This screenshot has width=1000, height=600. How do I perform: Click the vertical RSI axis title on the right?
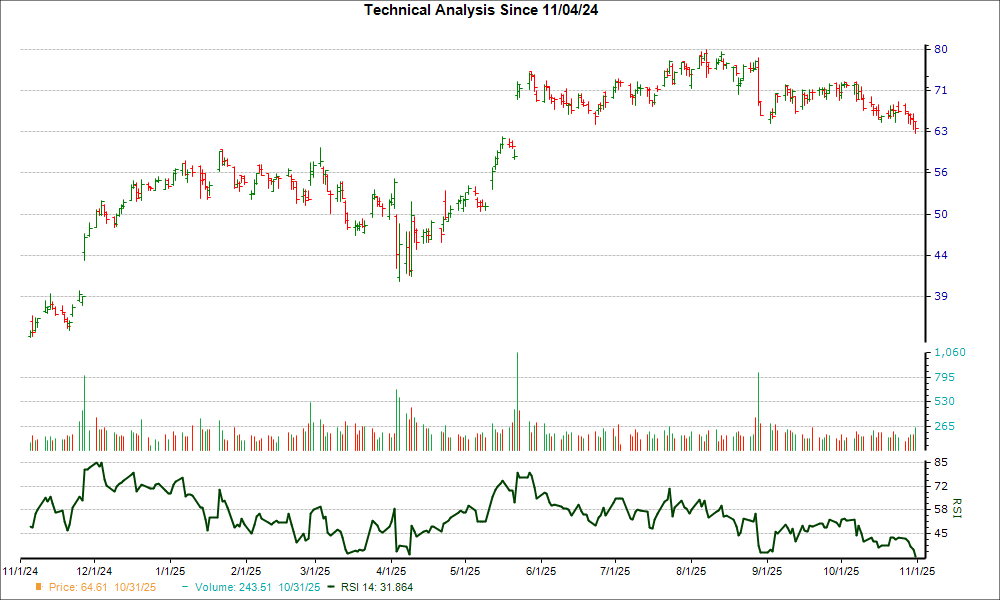pyautogui.click(x=959, y=510)
